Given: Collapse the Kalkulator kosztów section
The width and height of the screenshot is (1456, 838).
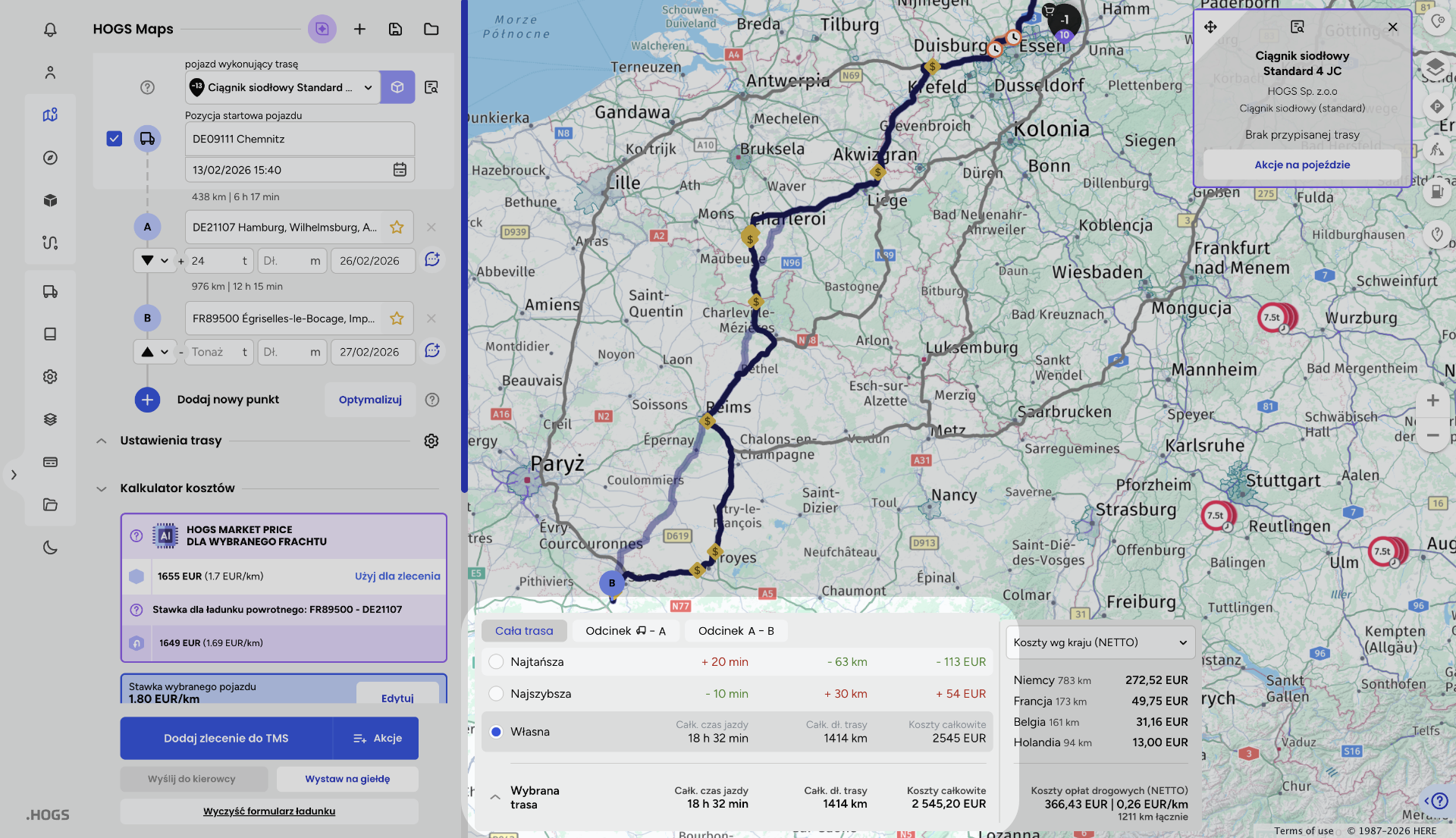Looking at the screenshot, I should [x=102, y=488].
